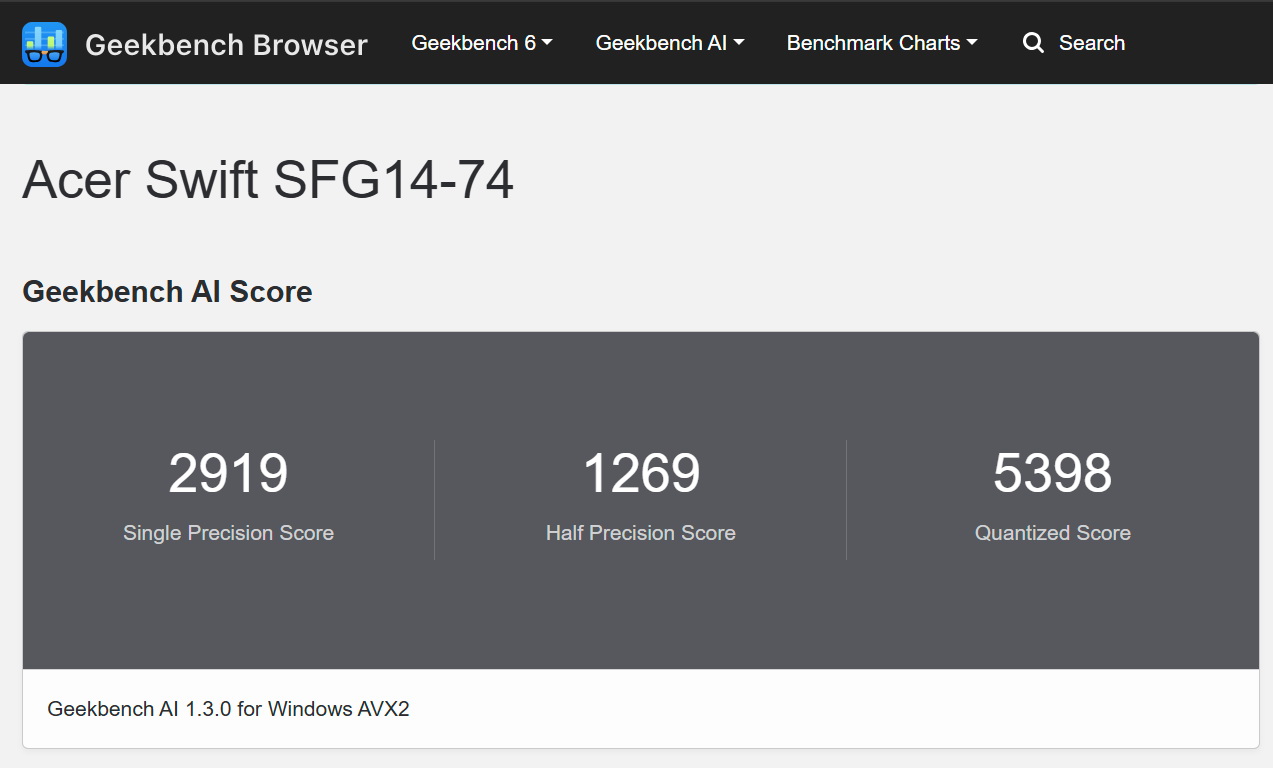Expand the Geekbench 6 dropdown menu

482,43
